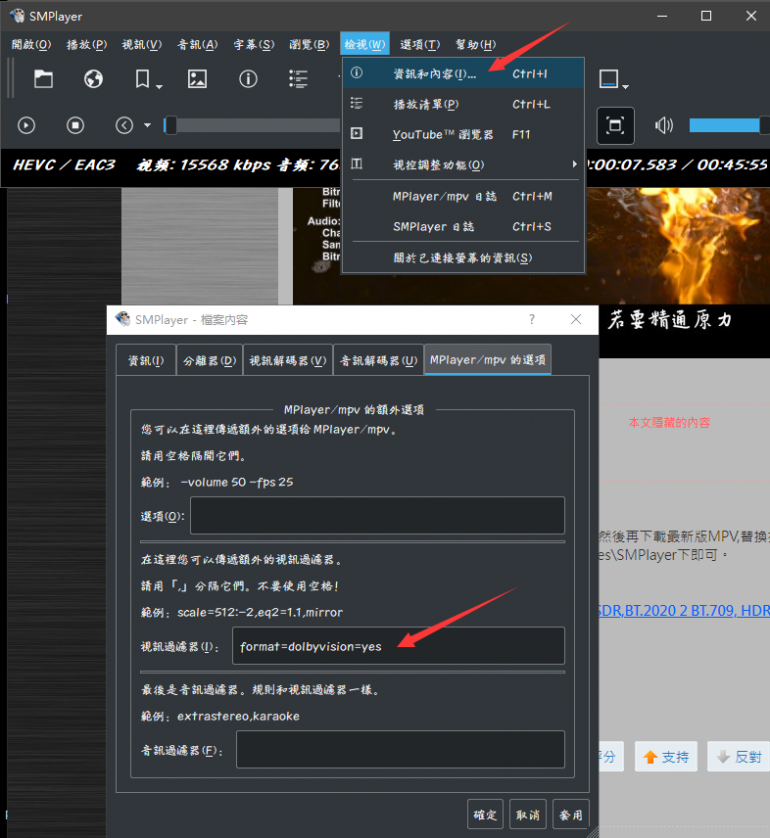Select YouTube 瀏覽器 menu entry
Viewport: 770px width, 838px height.
coord(463,134)
